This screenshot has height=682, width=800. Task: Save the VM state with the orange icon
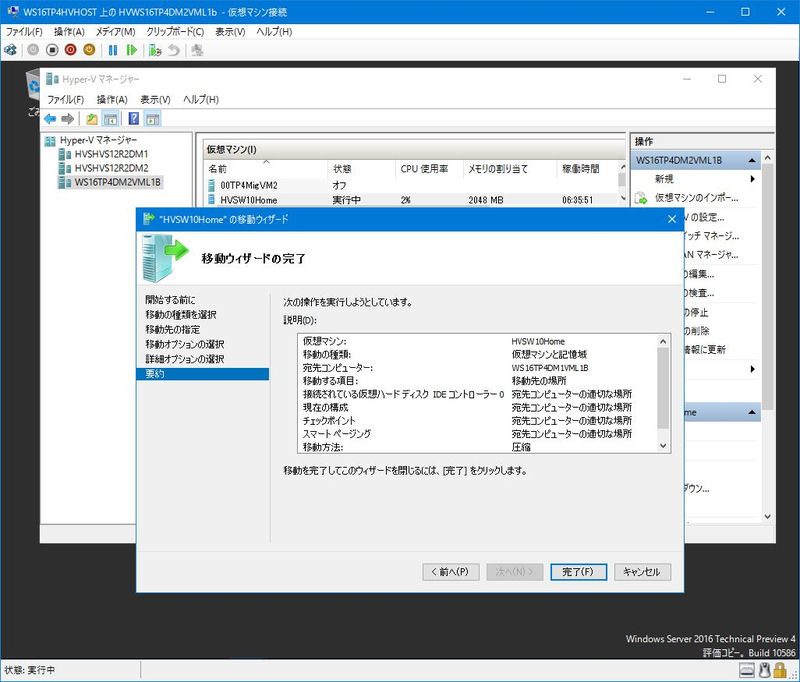tap(89, 50)
